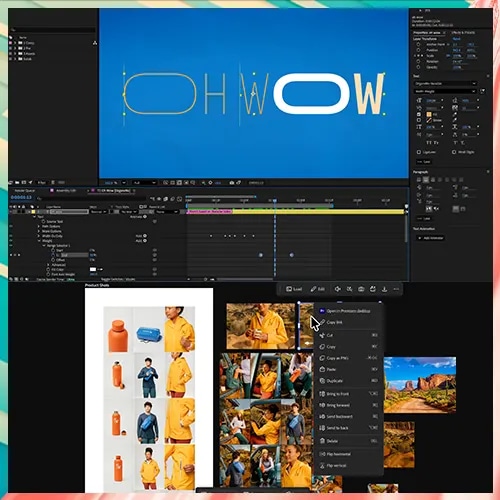Image resolution: width=500 pixels, height=500 pixels.
Task: Toggle the Rotation stopwatch in Layer Transform
Action: [418, 61]
